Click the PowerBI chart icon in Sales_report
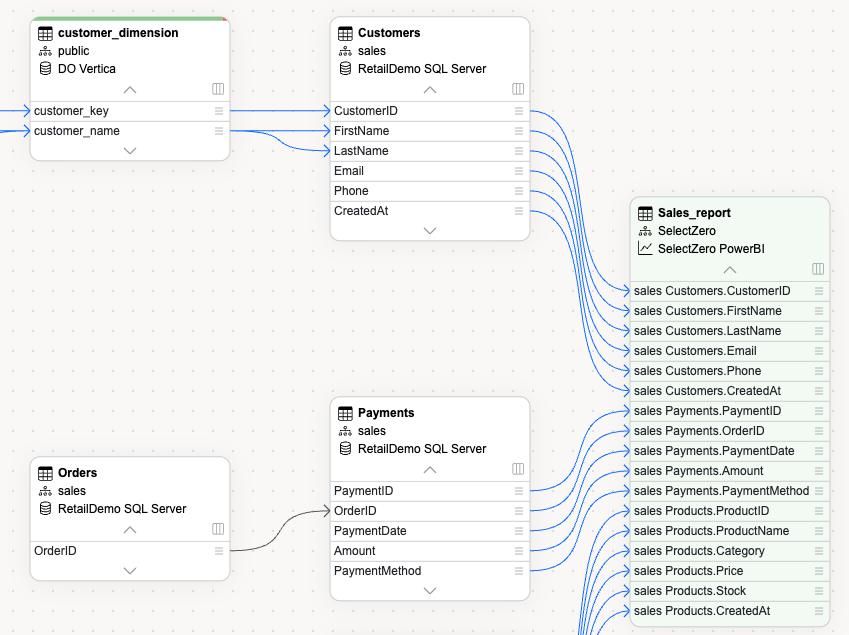The width and height of the screenshot is (849, 635). pos(645,248)
